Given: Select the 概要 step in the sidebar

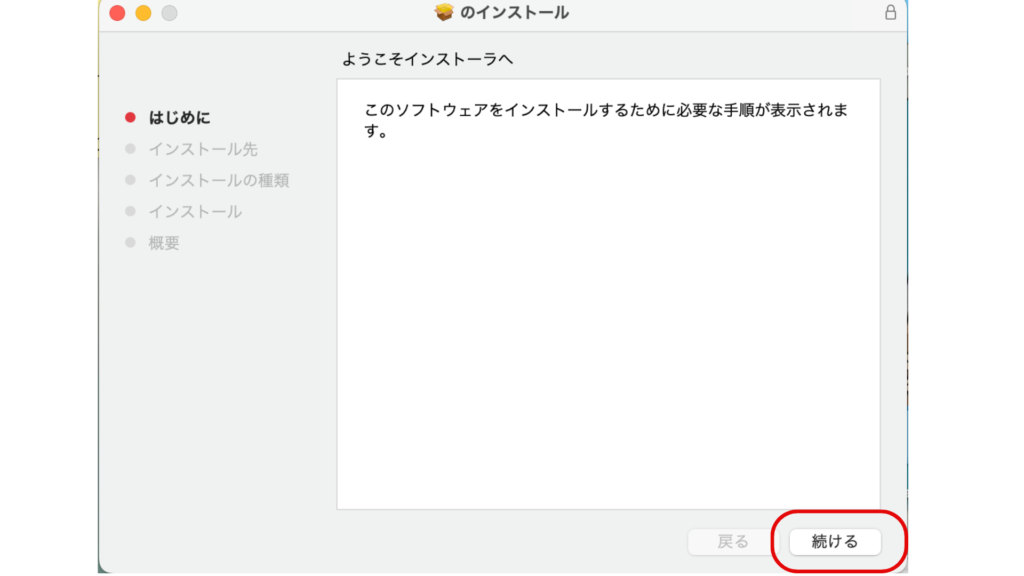Looking at the screenshot, I should click(164, 243).
